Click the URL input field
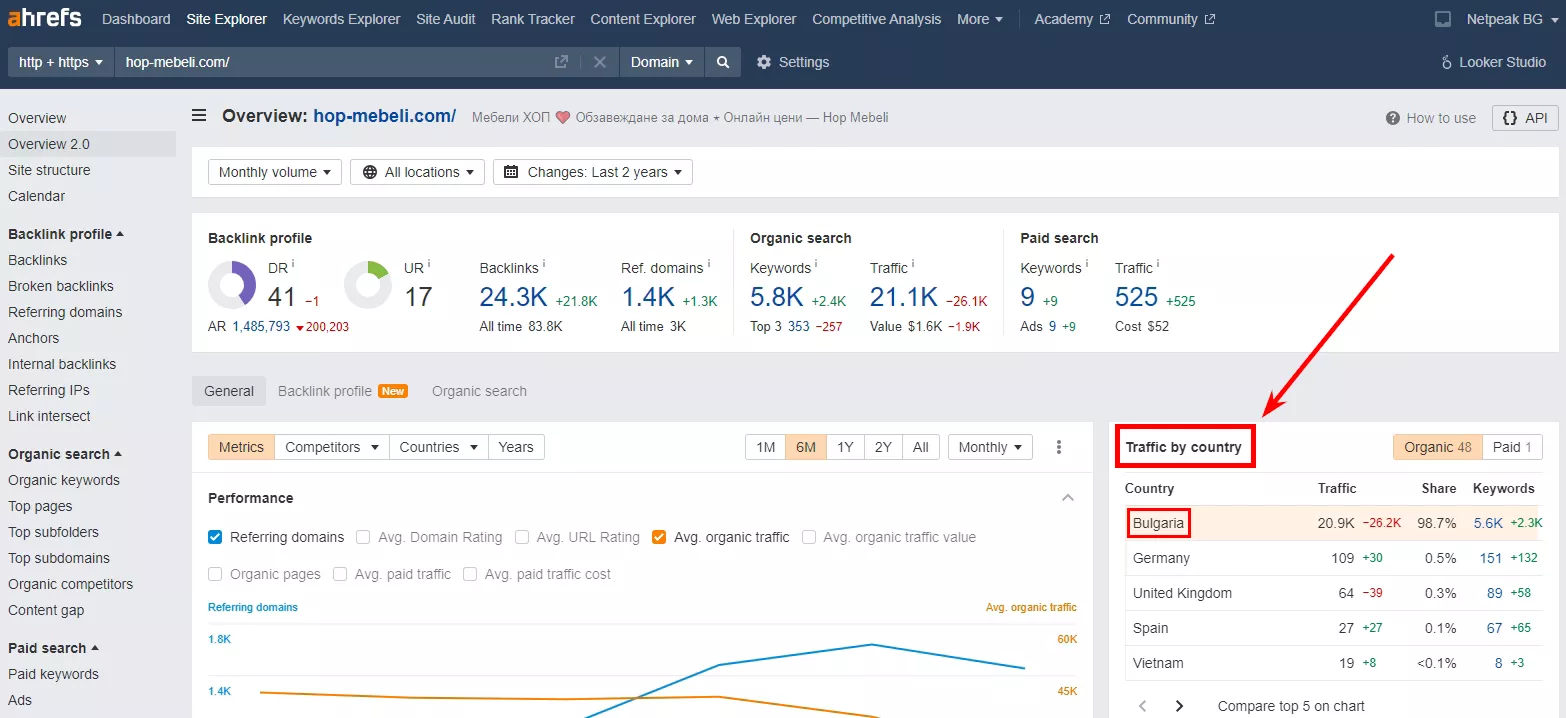 pyautogui.click(x=333, y=62)
